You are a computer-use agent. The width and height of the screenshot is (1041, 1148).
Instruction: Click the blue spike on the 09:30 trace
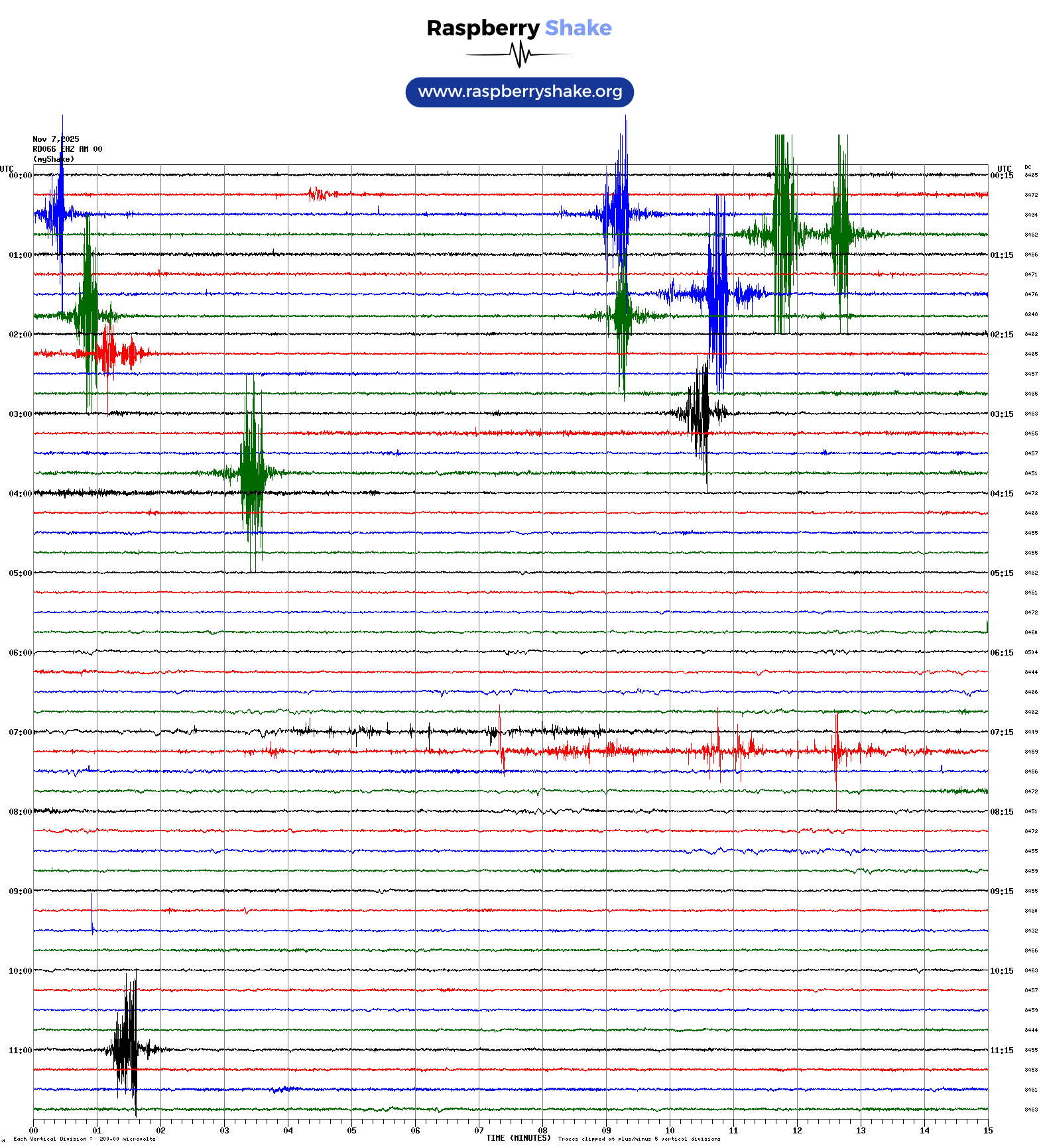point(92,915)
